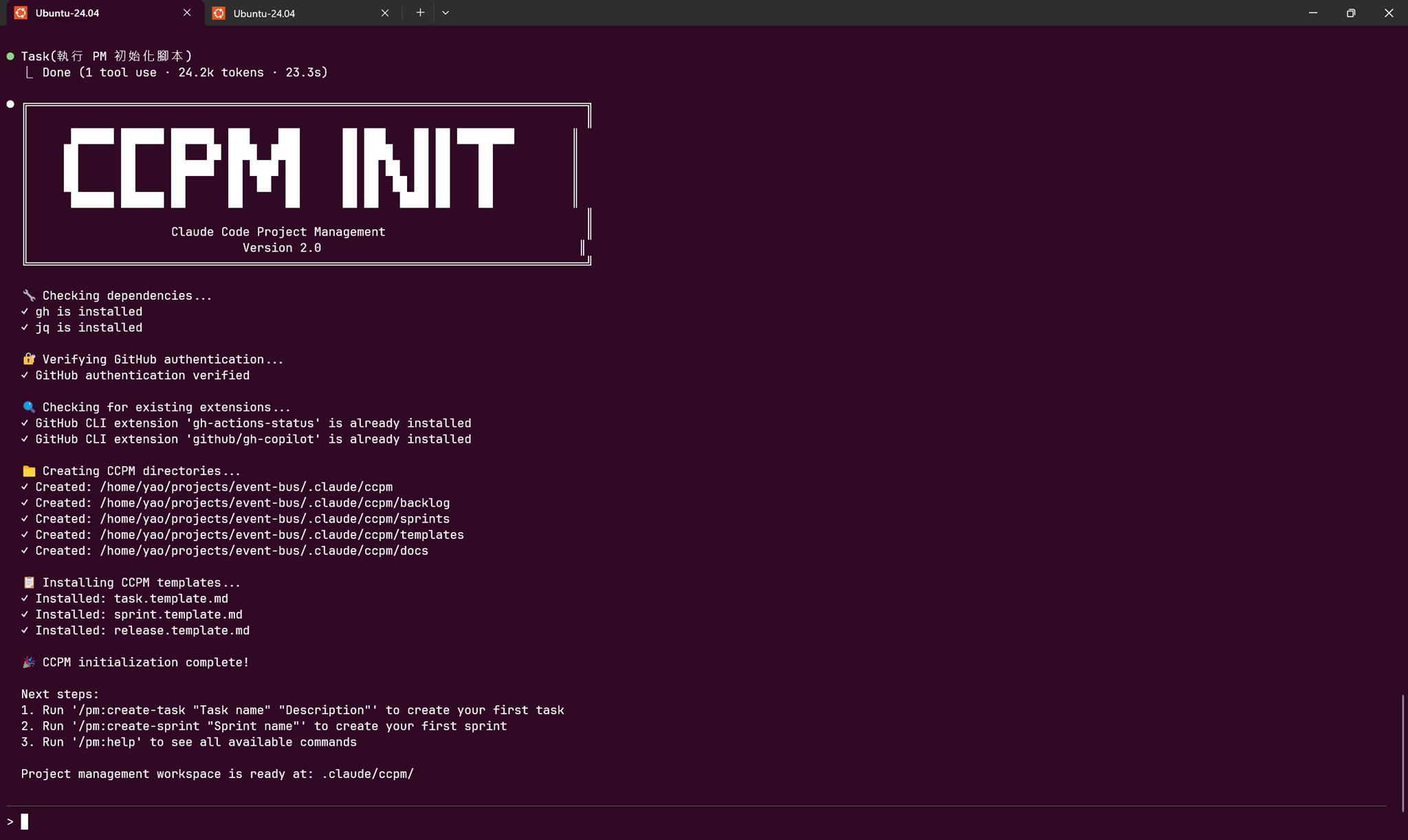Click 'Done (1 tool use · 24.2k tokens' line

(185, 72)
